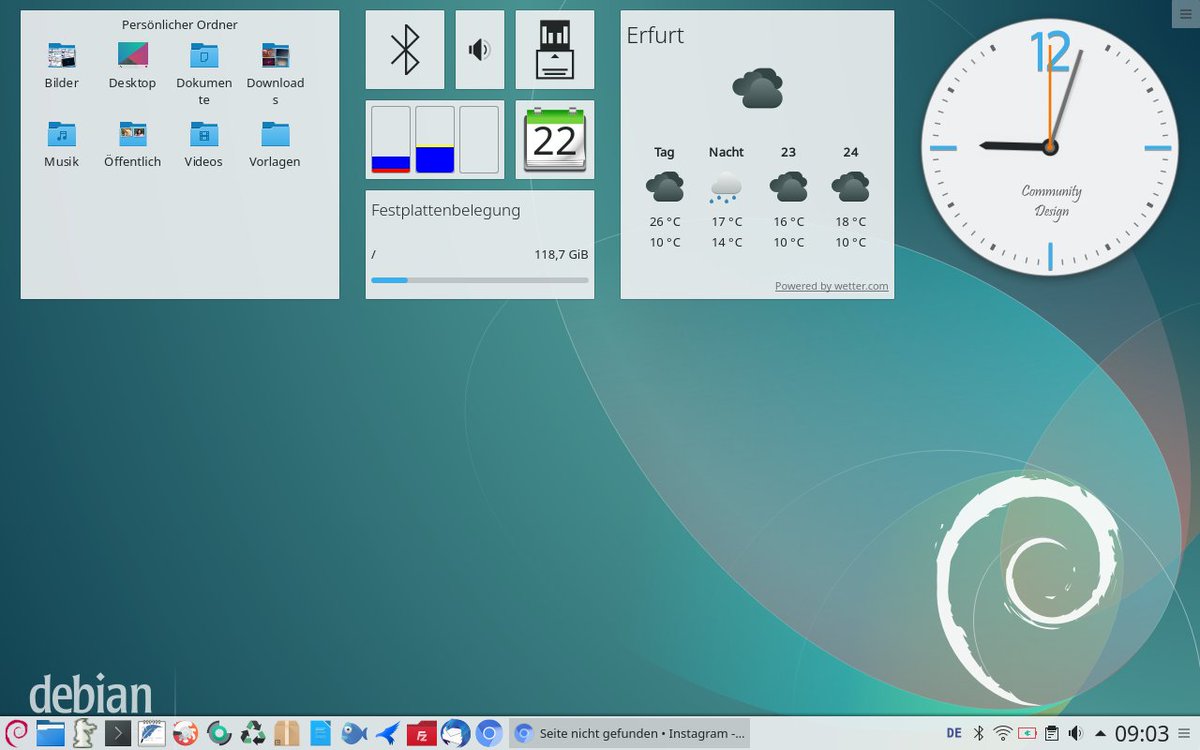Viewport: 1200px width, 750px height.
Task: Open the DE keyboard layout indicator
Action: (x=954, y=733)
